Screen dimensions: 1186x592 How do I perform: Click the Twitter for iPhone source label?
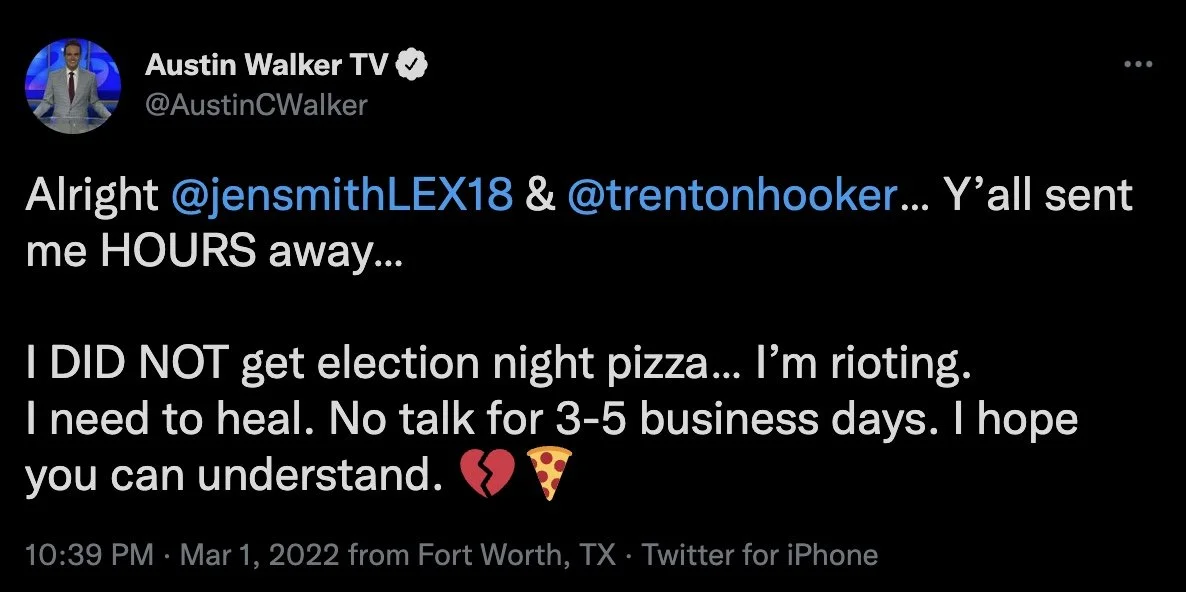tap(759, 556)
